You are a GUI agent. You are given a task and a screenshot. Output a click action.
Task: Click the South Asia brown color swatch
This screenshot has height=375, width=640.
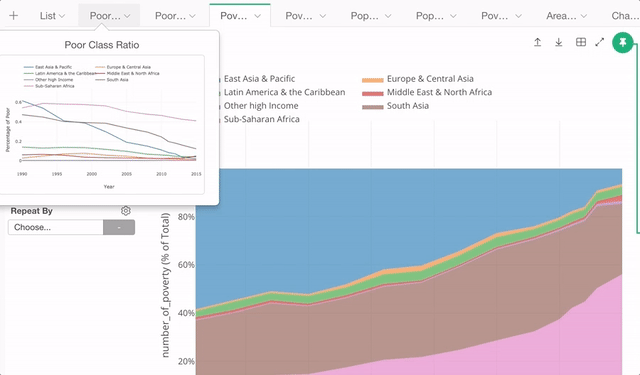(373, 107)
